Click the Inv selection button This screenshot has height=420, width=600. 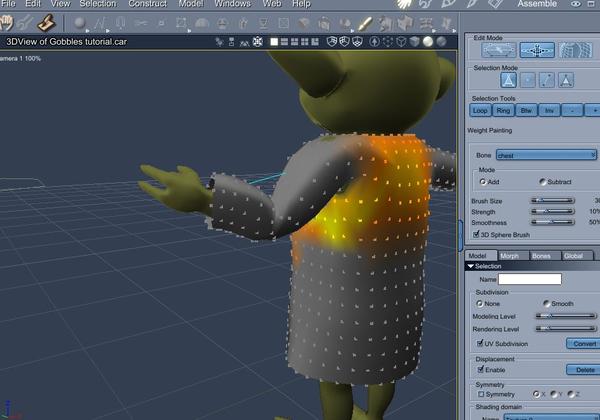pyautogui.click(x=549, y=111)
